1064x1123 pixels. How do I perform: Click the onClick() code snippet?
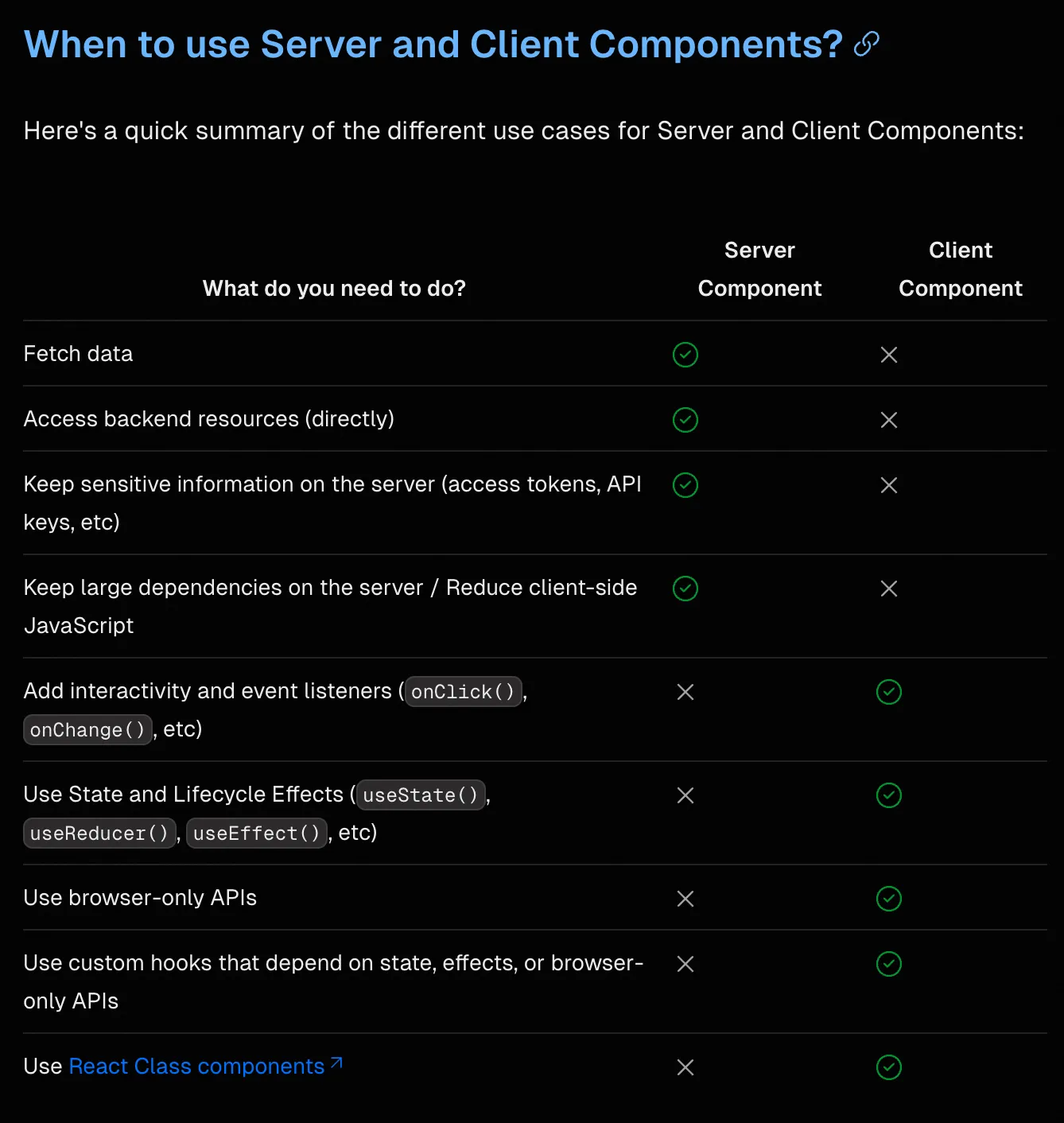464,692
